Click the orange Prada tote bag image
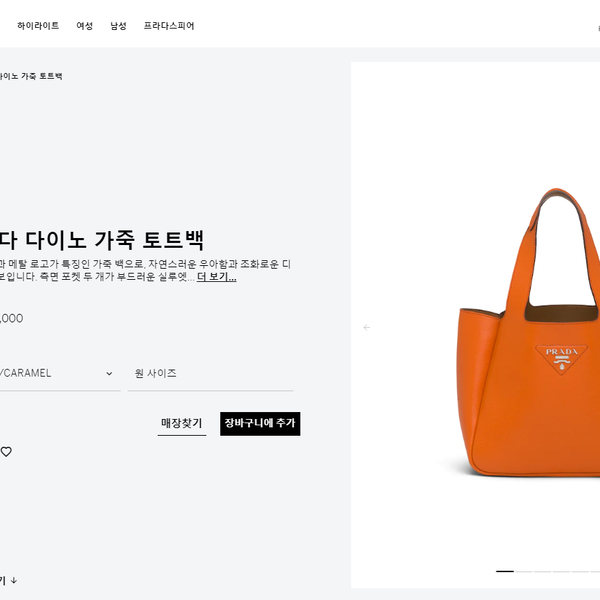600x600 pixels. tap(528, 332)
